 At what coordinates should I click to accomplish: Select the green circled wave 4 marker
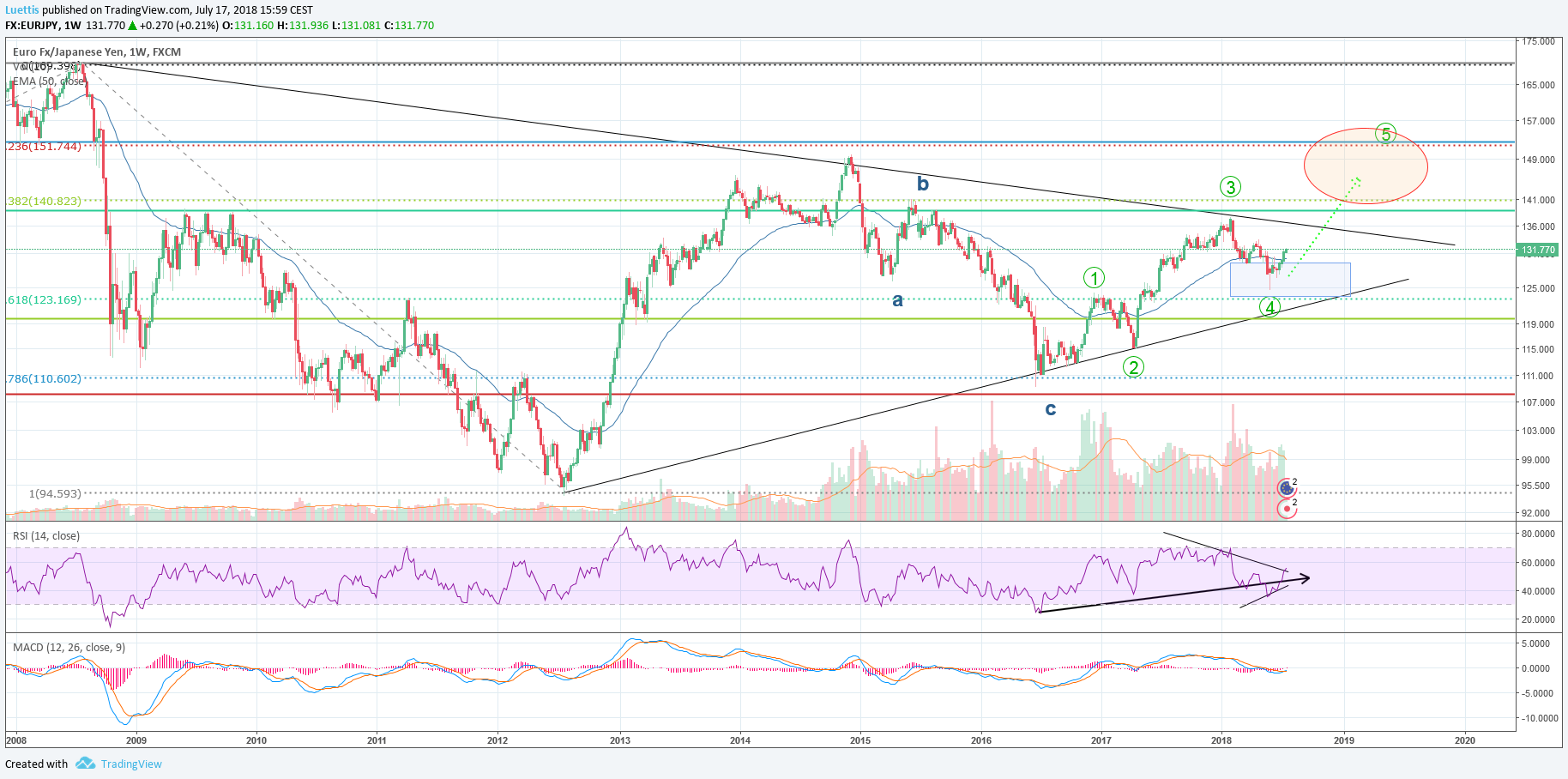[x=1270, y=306]
